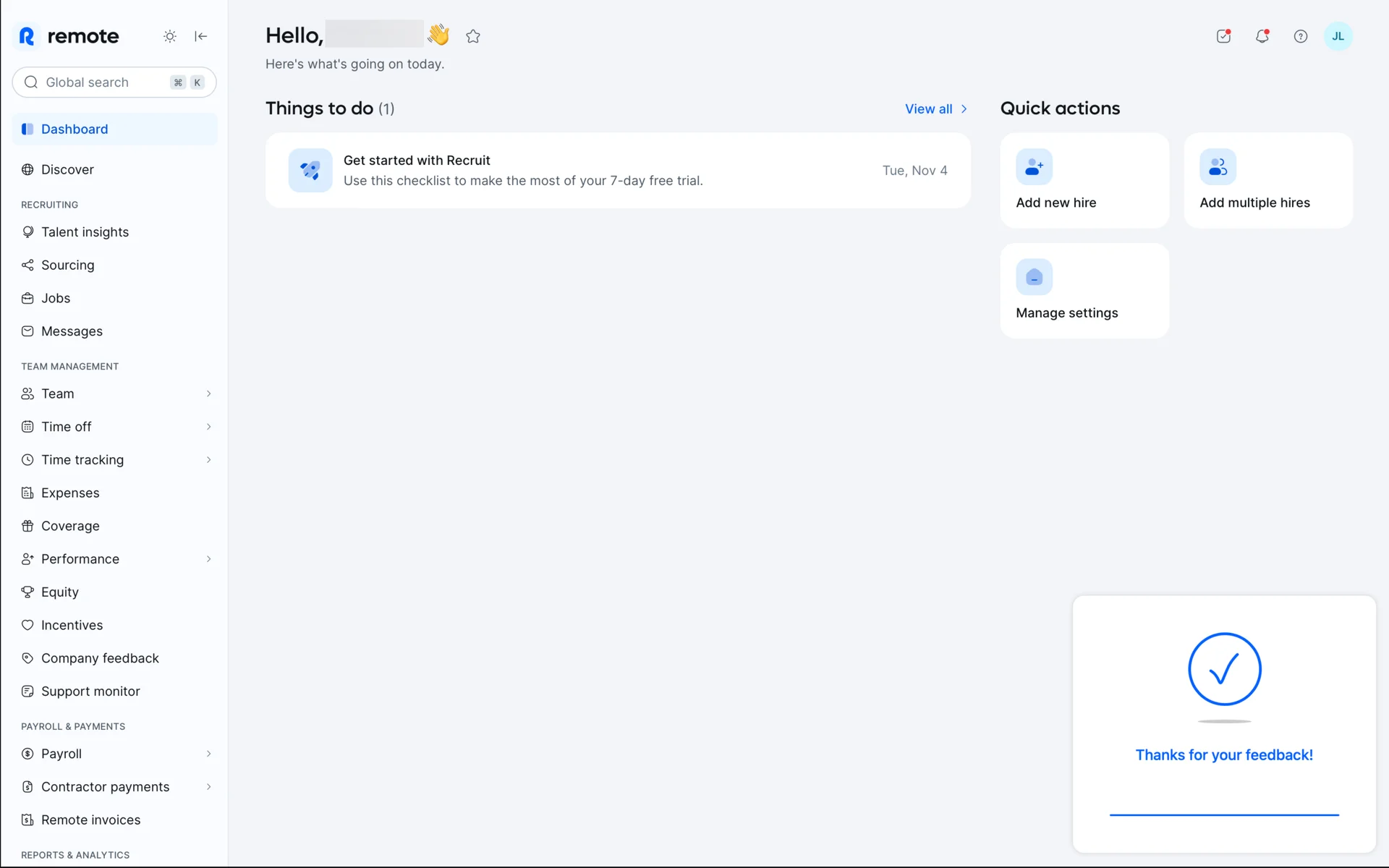Expand Contractor payments submenu arrow
Viewport: 1389px width, 868px height.
(208, 787)
